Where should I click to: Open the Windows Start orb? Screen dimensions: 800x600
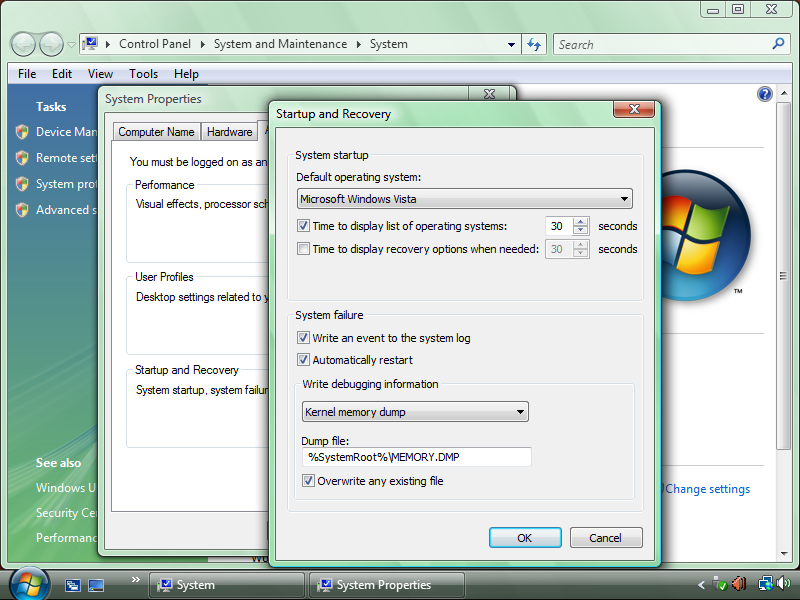[x=29, y=584]
